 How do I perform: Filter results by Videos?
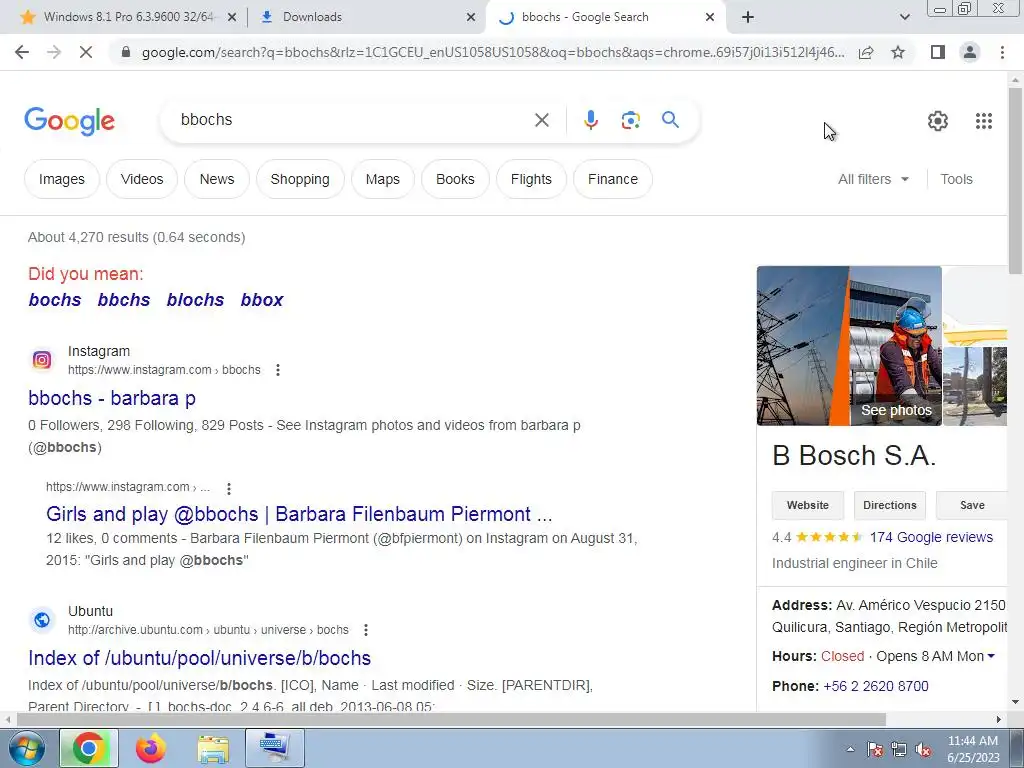click(142, 179)
